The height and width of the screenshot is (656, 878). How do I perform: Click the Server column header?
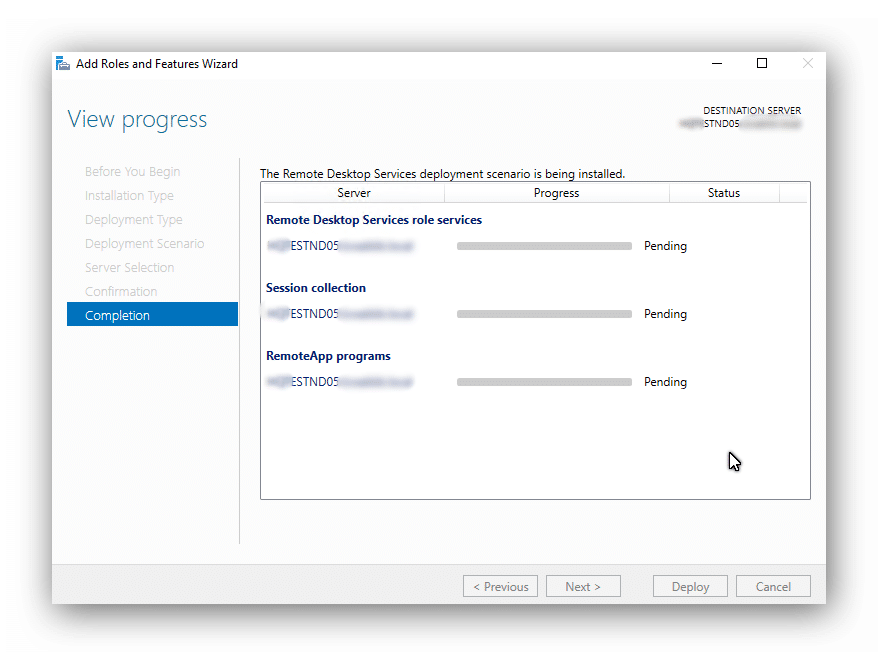pyautogui.click(x=354, y=193)
